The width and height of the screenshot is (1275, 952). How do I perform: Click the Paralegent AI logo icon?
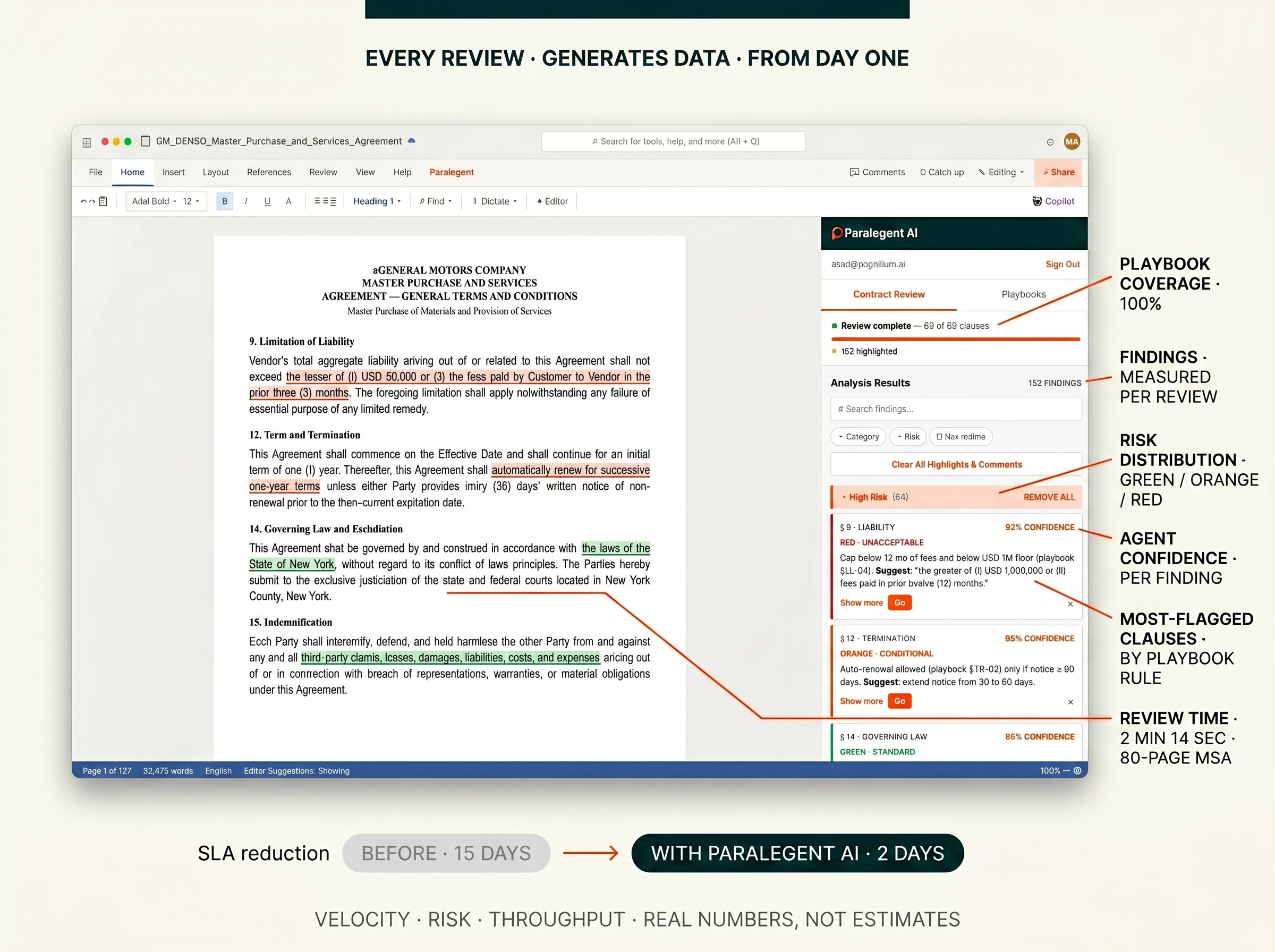[x=837, y=233]
